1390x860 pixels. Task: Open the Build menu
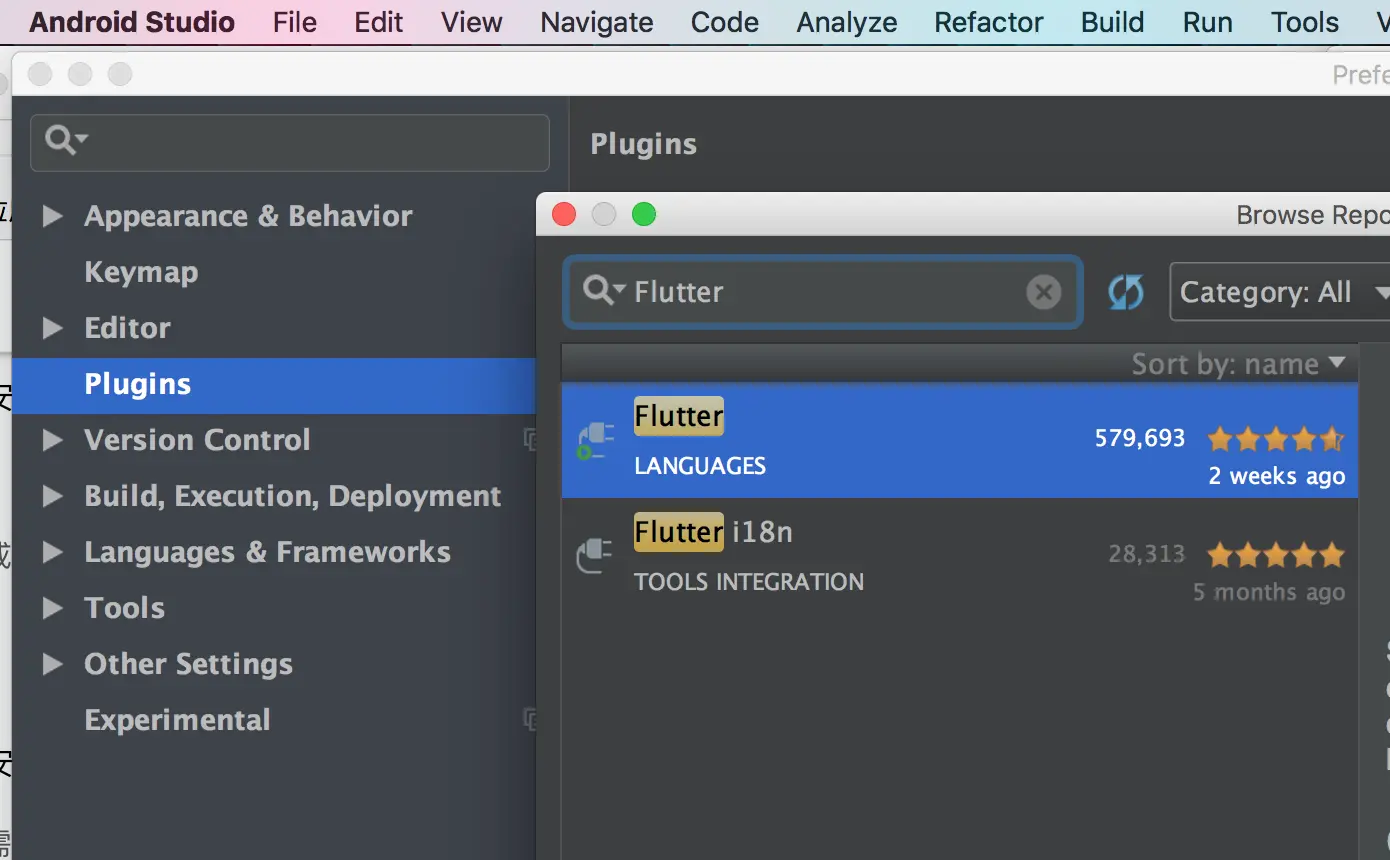[1112, 22]
